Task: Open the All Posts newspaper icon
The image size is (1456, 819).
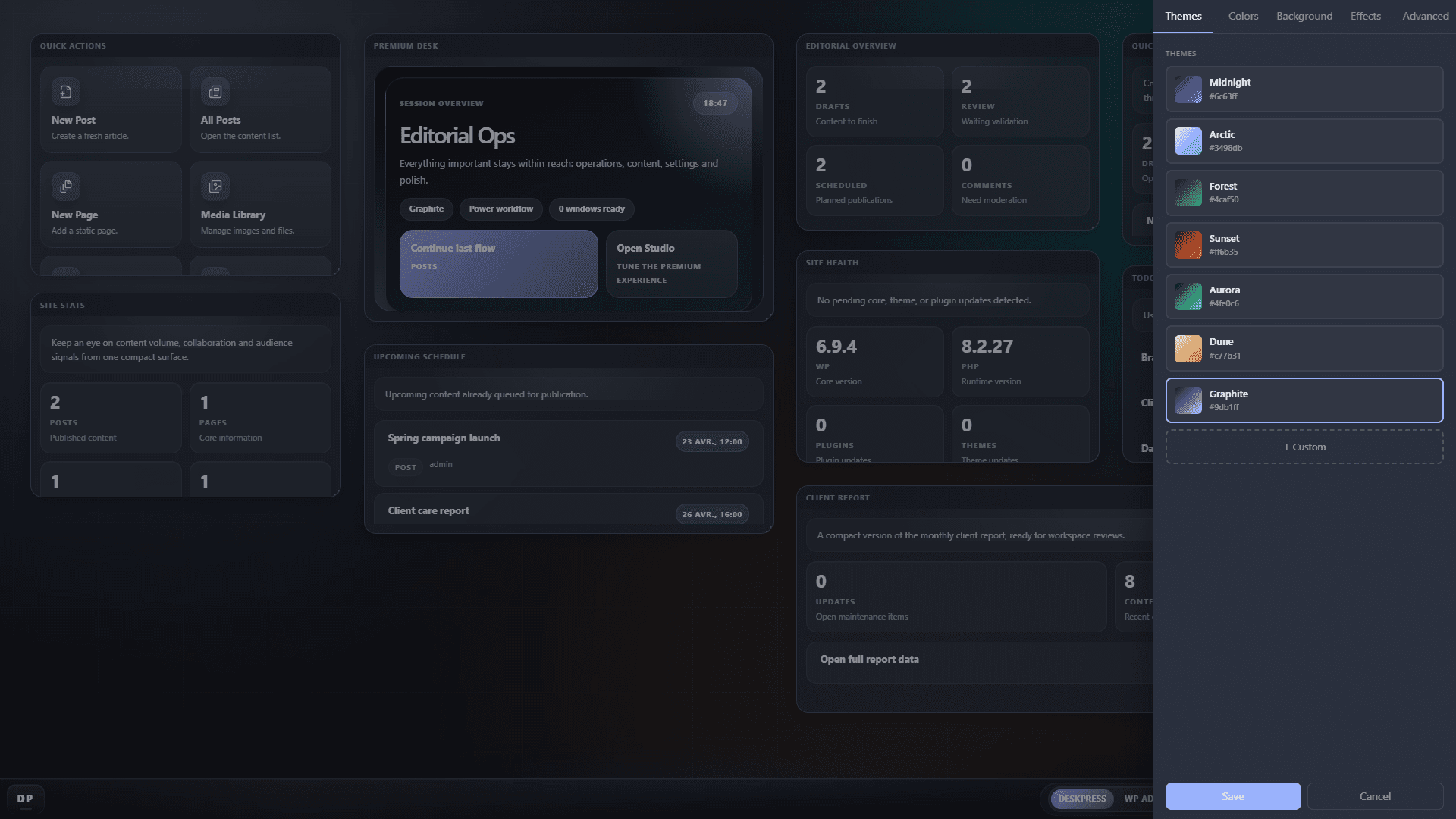Action: (x=215, y=91)
